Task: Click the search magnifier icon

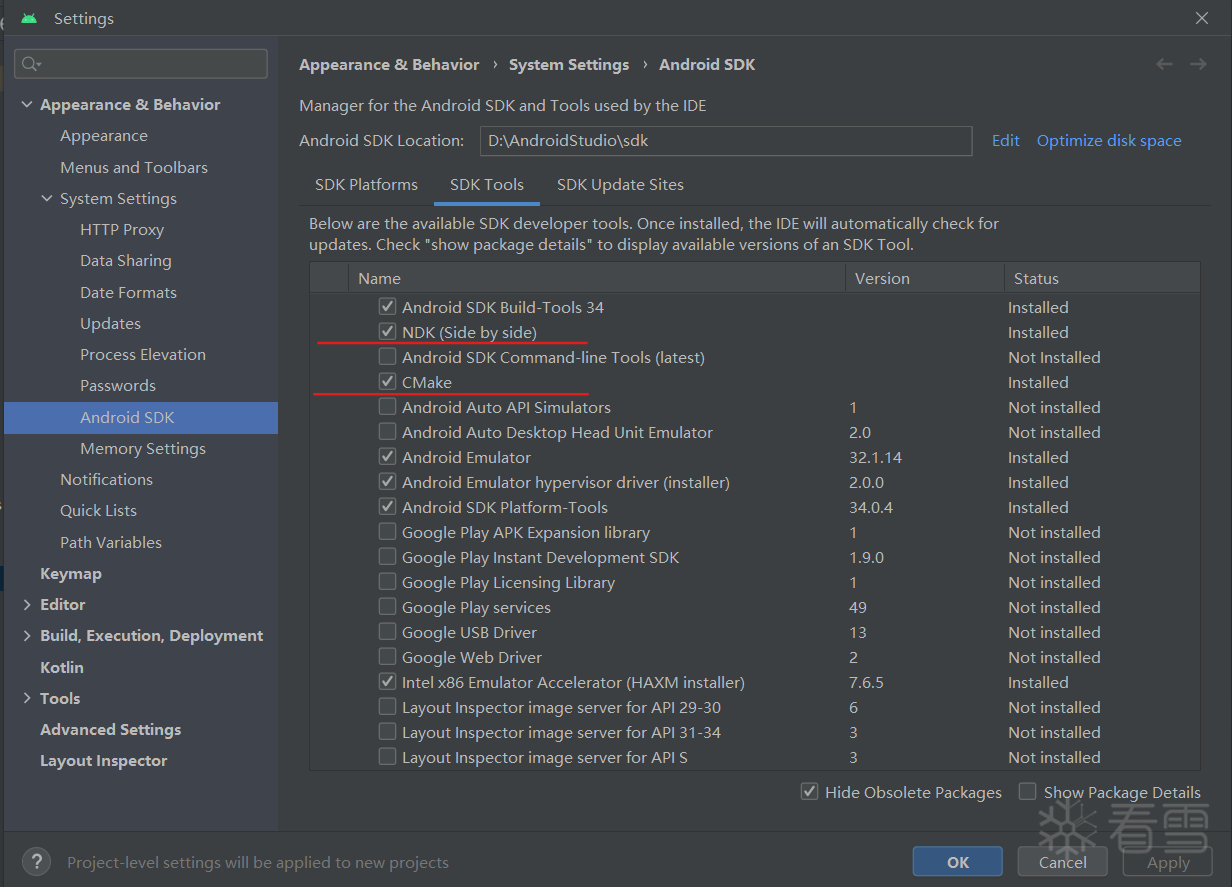Action: point(30,64)
